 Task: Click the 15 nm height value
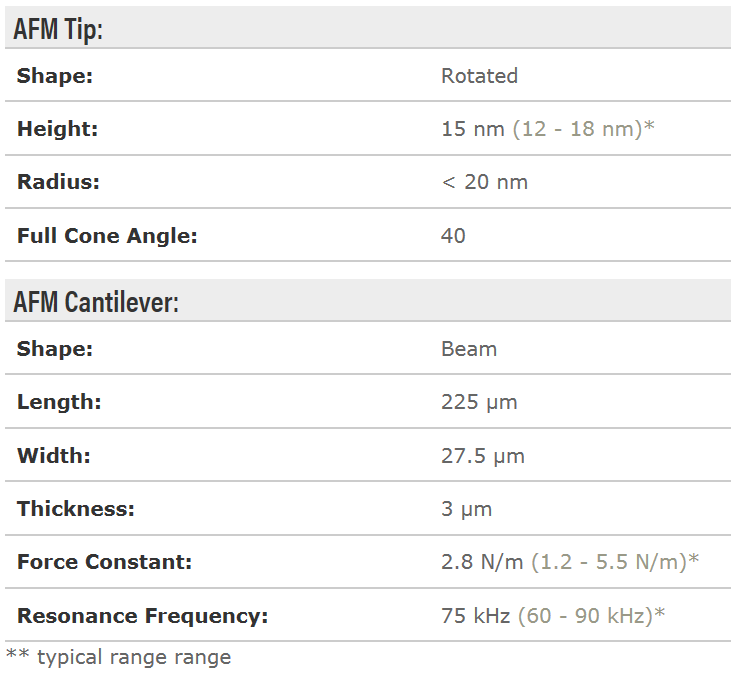point(473,129)
